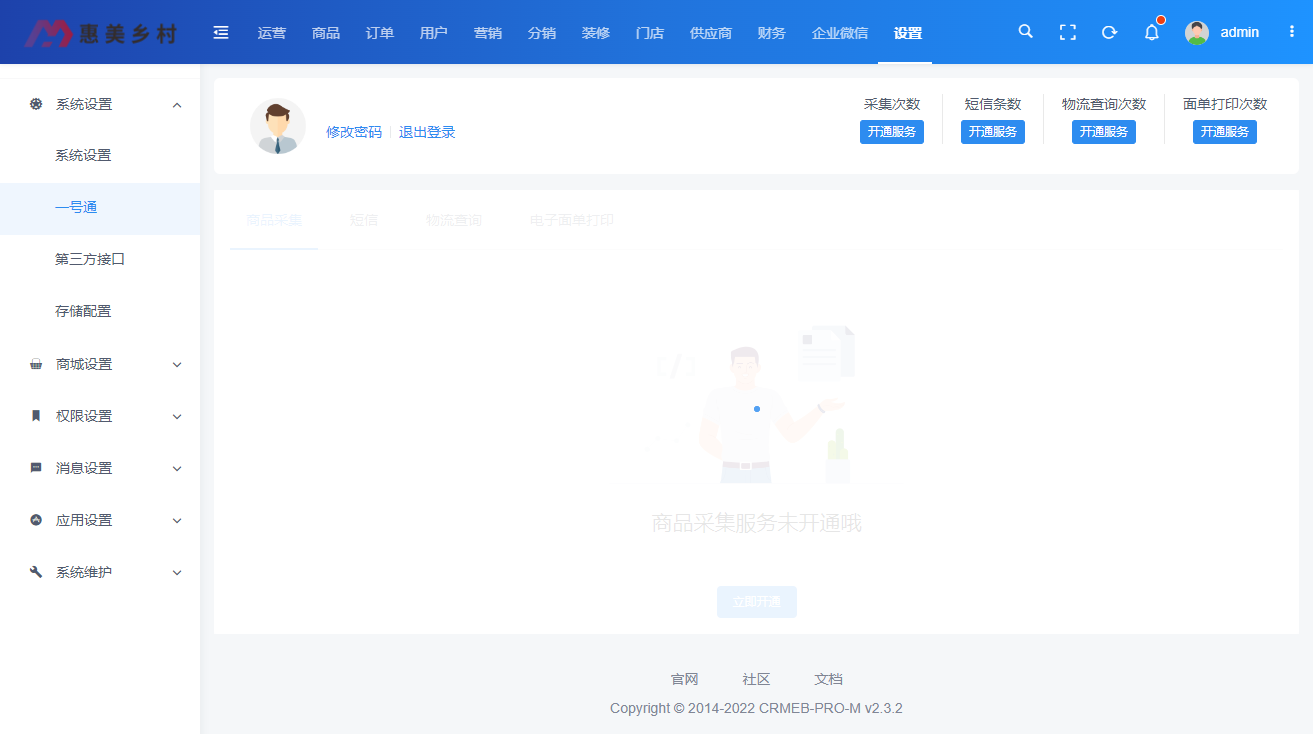
Task: Click the 惠美乡村 logo
Action: point(100,33)
